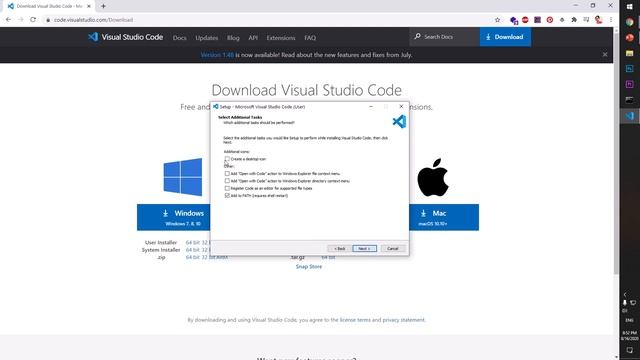Open the Extensions link in site navigation
Screen dimensions: 640x360
tap(281, 38)
